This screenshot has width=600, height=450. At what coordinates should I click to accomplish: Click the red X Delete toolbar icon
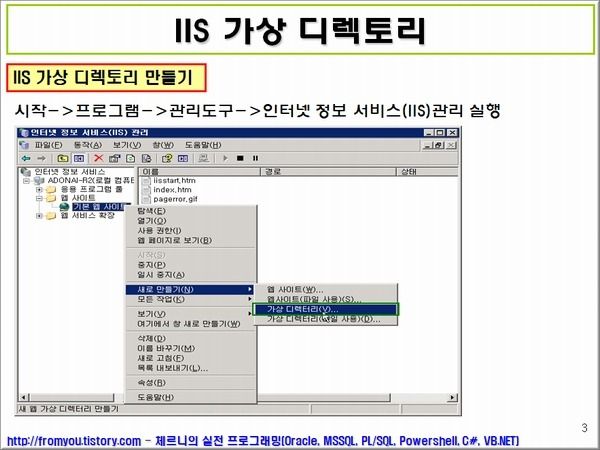pyautogui.click(x=99, y=158)
